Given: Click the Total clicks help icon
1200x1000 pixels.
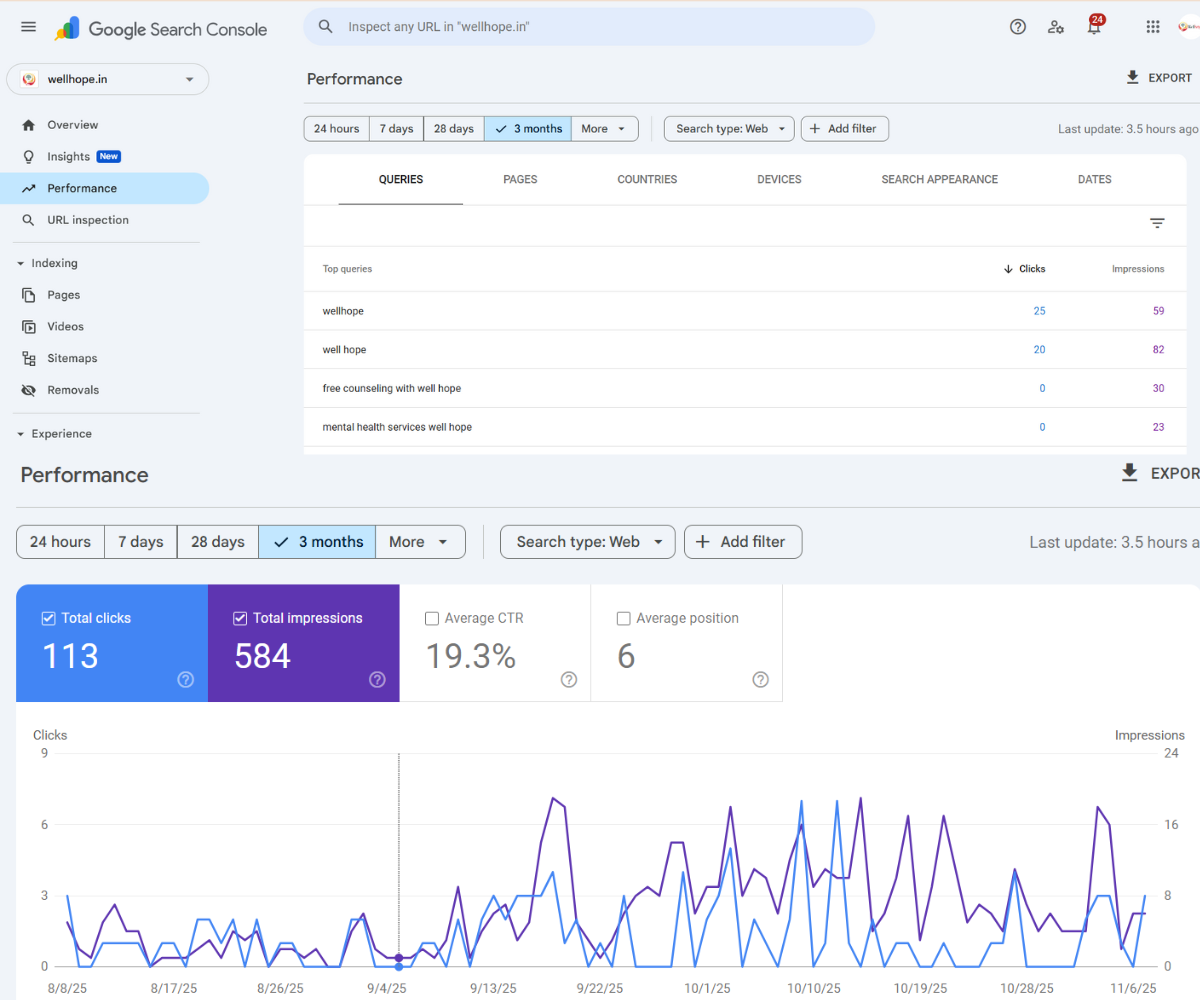Looking at the screenshot, I should click(x=185, y=680).
